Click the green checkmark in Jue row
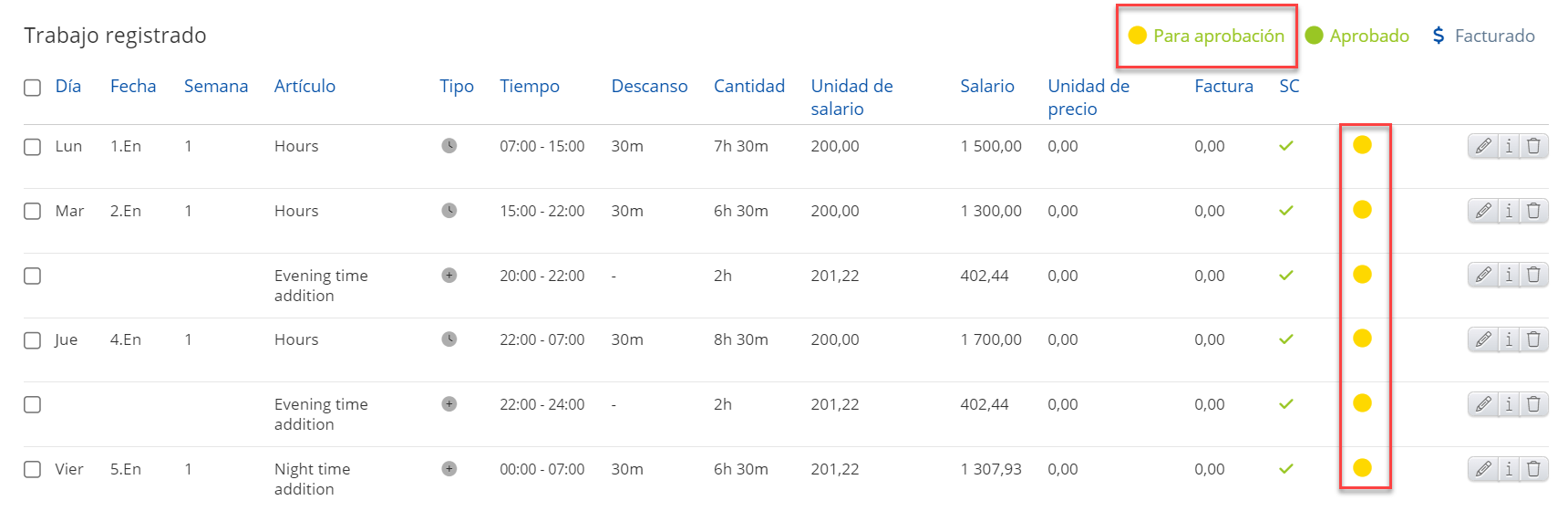The width and height of the screenshot is (1568, 511). tap(1286, 339)
